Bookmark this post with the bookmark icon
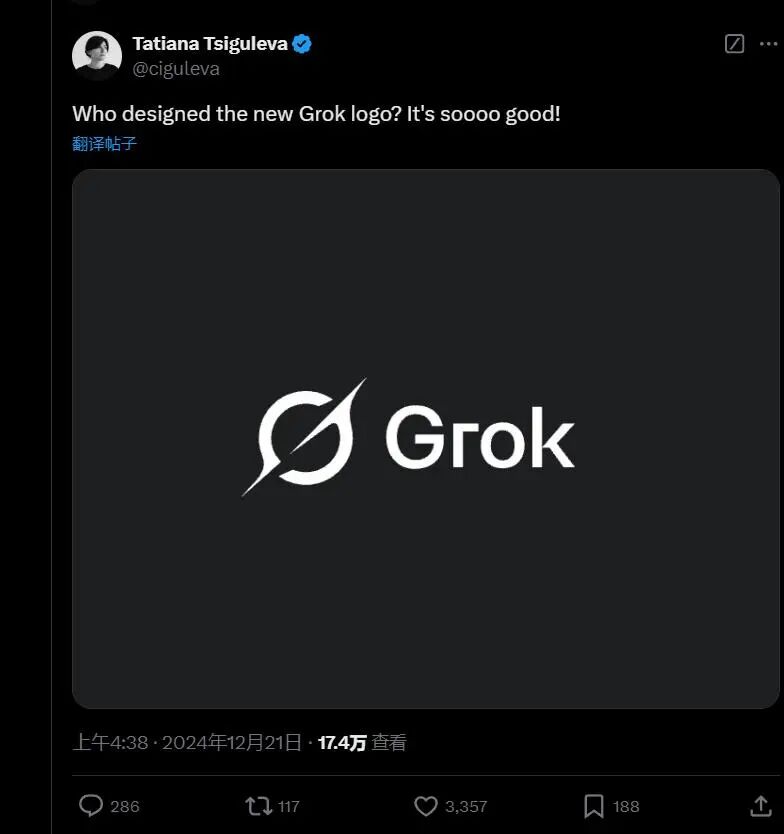The height and width of the screenshot is (834, 784). coord(593,806)
